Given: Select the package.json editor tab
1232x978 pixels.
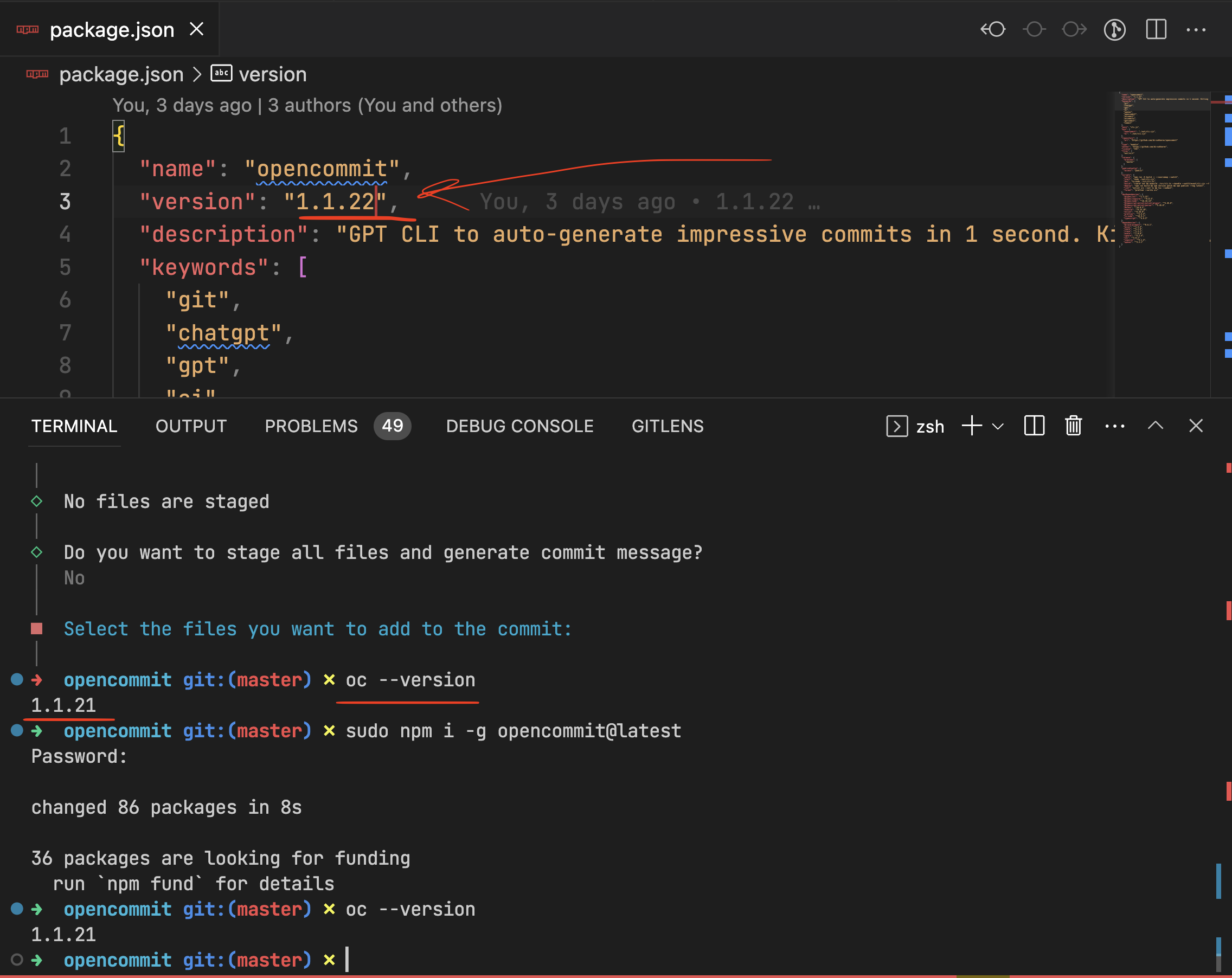Looking at the screenshot, I should pyautogui.click(x=110, y=29).
